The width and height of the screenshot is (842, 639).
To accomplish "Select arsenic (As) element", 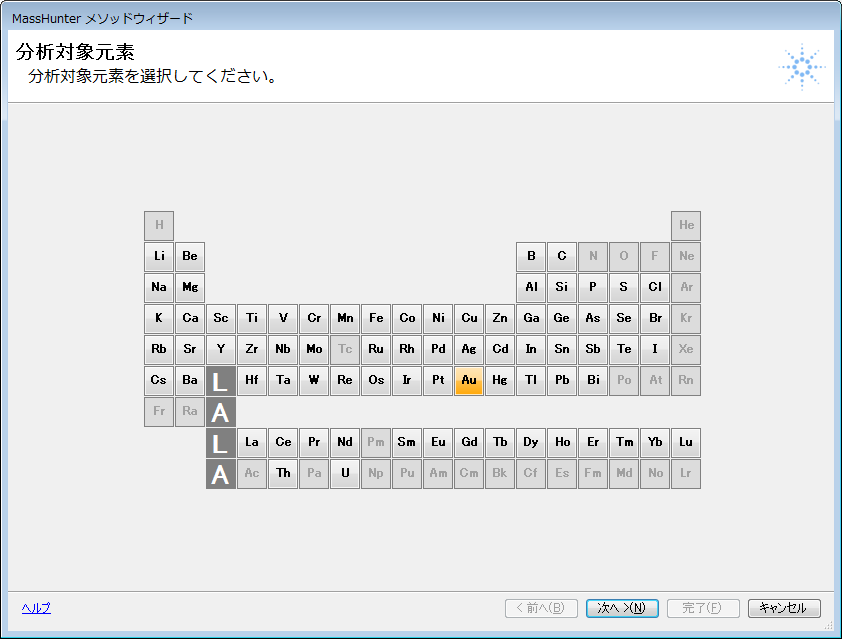I will pos(593,319).
